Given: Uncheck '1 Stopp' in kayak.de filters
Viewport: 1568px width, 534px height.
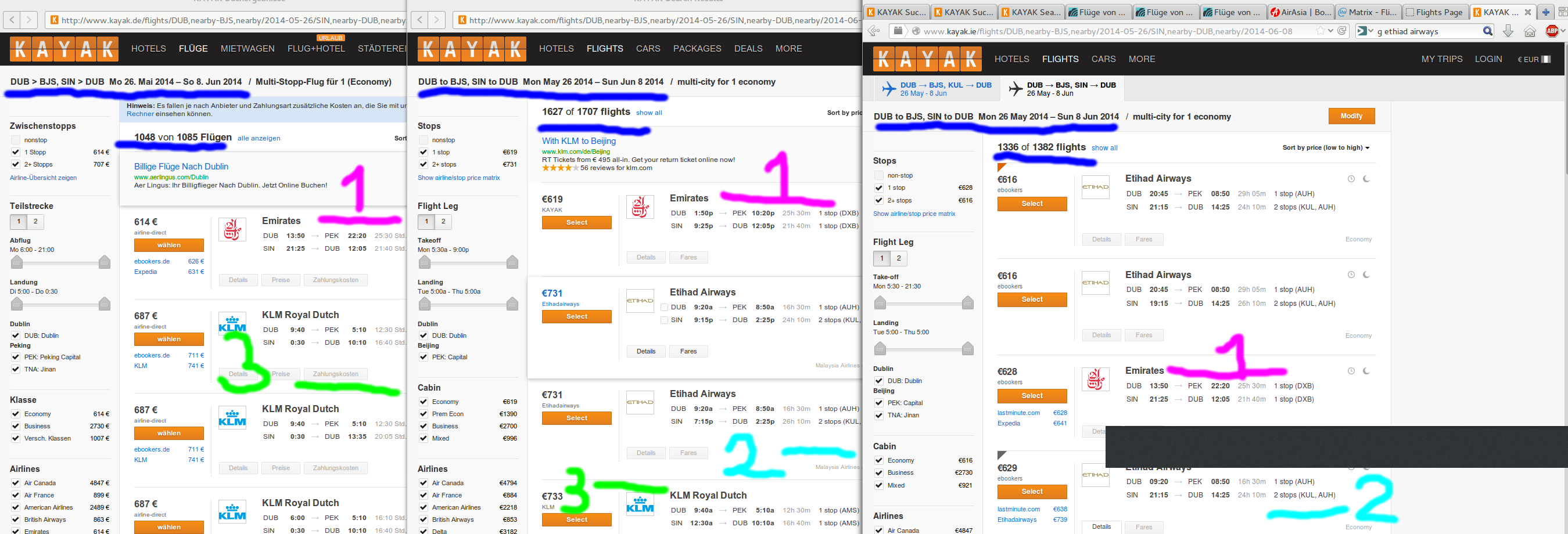Looking at the screenshot, I should 16,152.
